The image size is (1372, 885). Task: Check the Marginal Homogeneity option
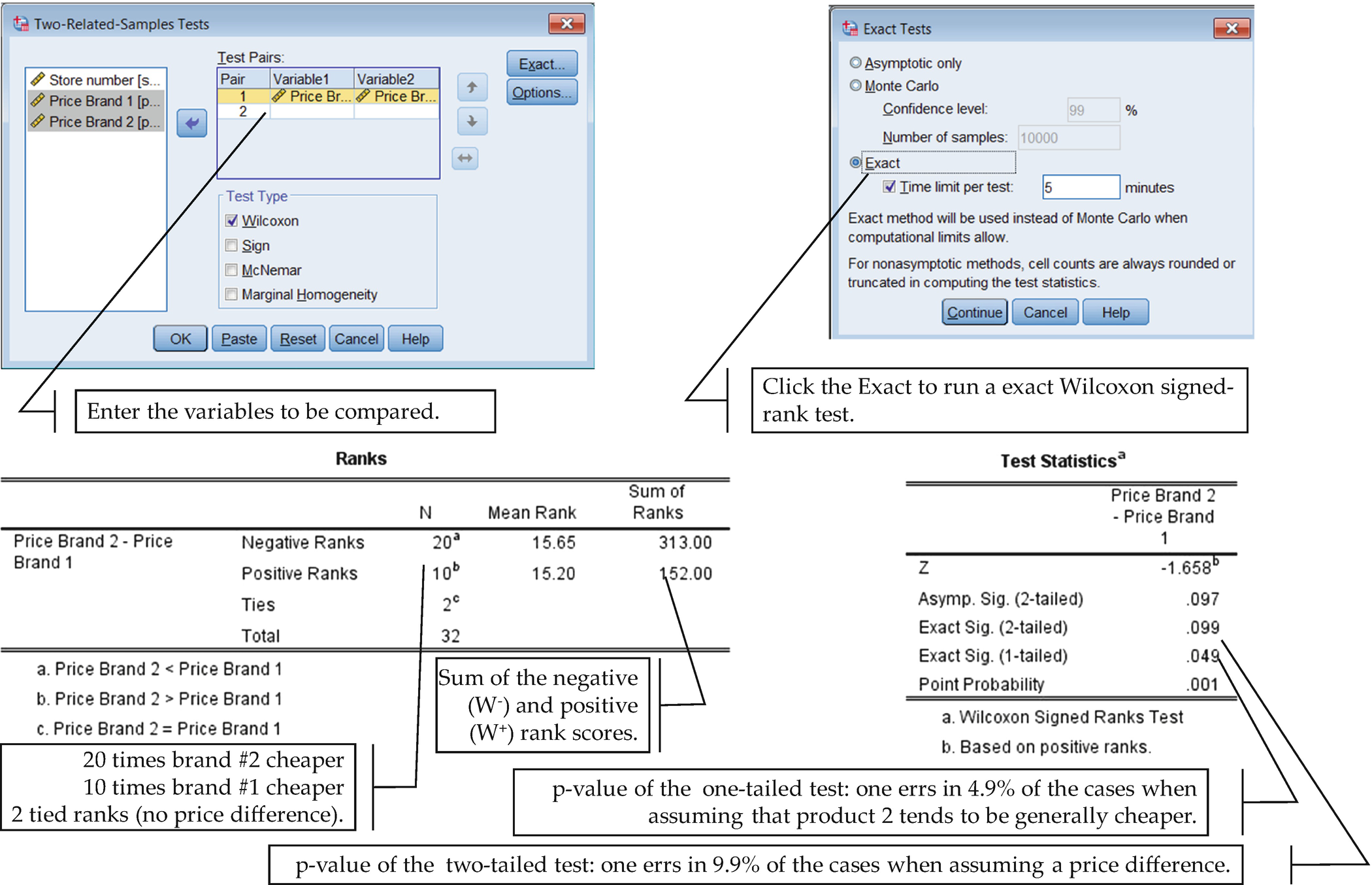pyautogui.click(x=231, y=294)
